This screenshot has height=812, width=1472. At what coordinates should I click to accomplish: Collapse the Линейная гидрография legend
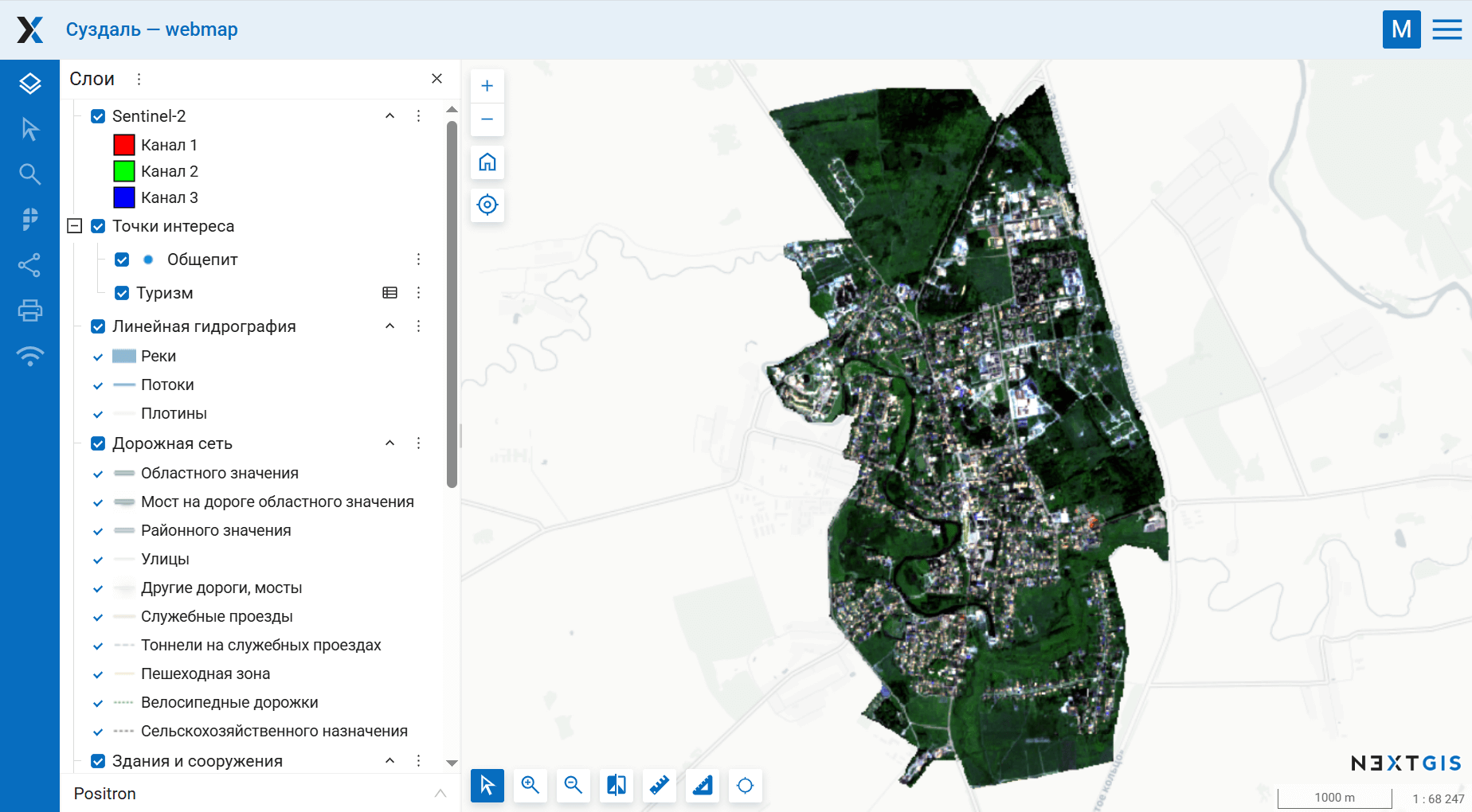point(390,326)
